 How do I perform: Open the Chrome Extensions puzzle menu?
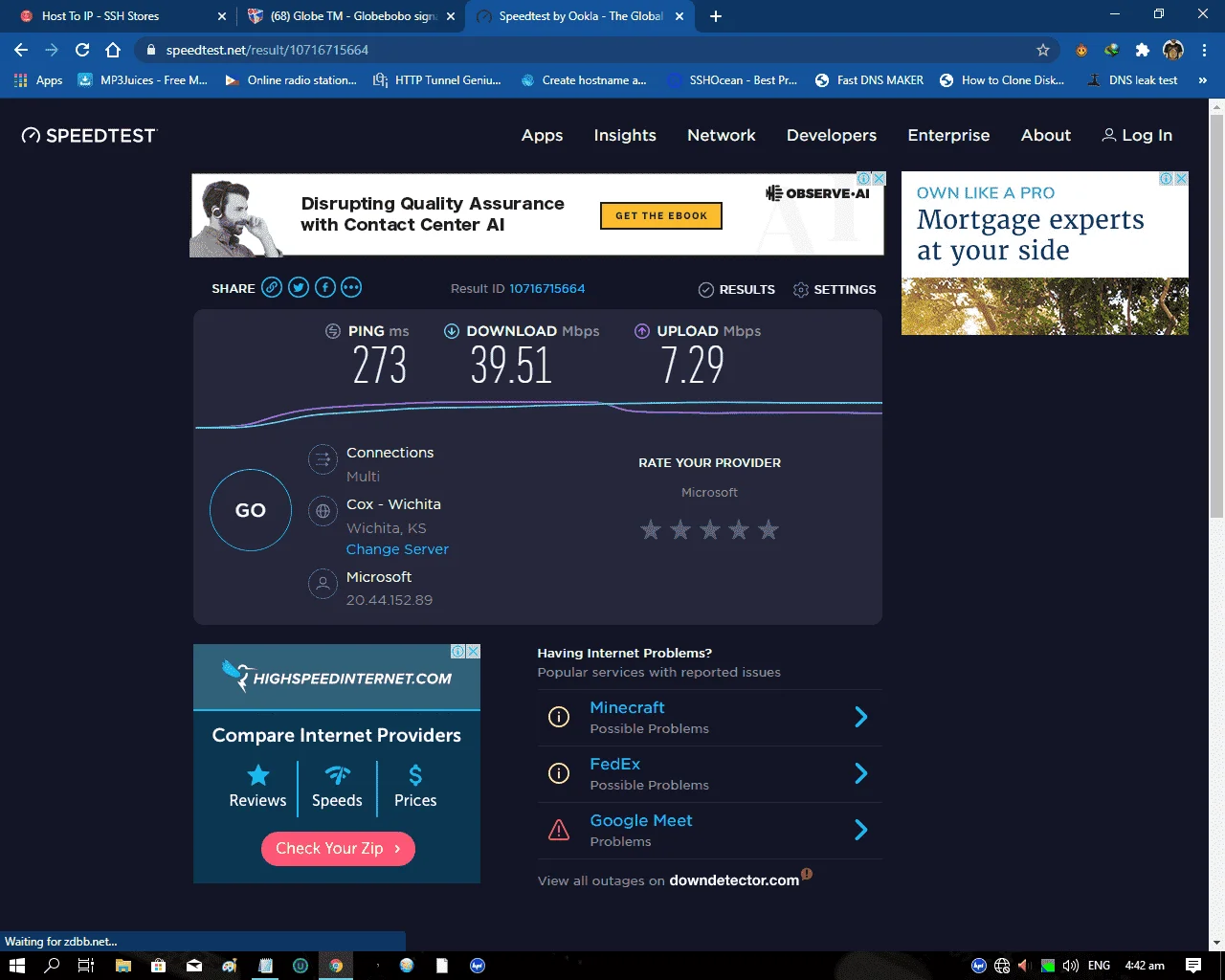point(1142,50)
